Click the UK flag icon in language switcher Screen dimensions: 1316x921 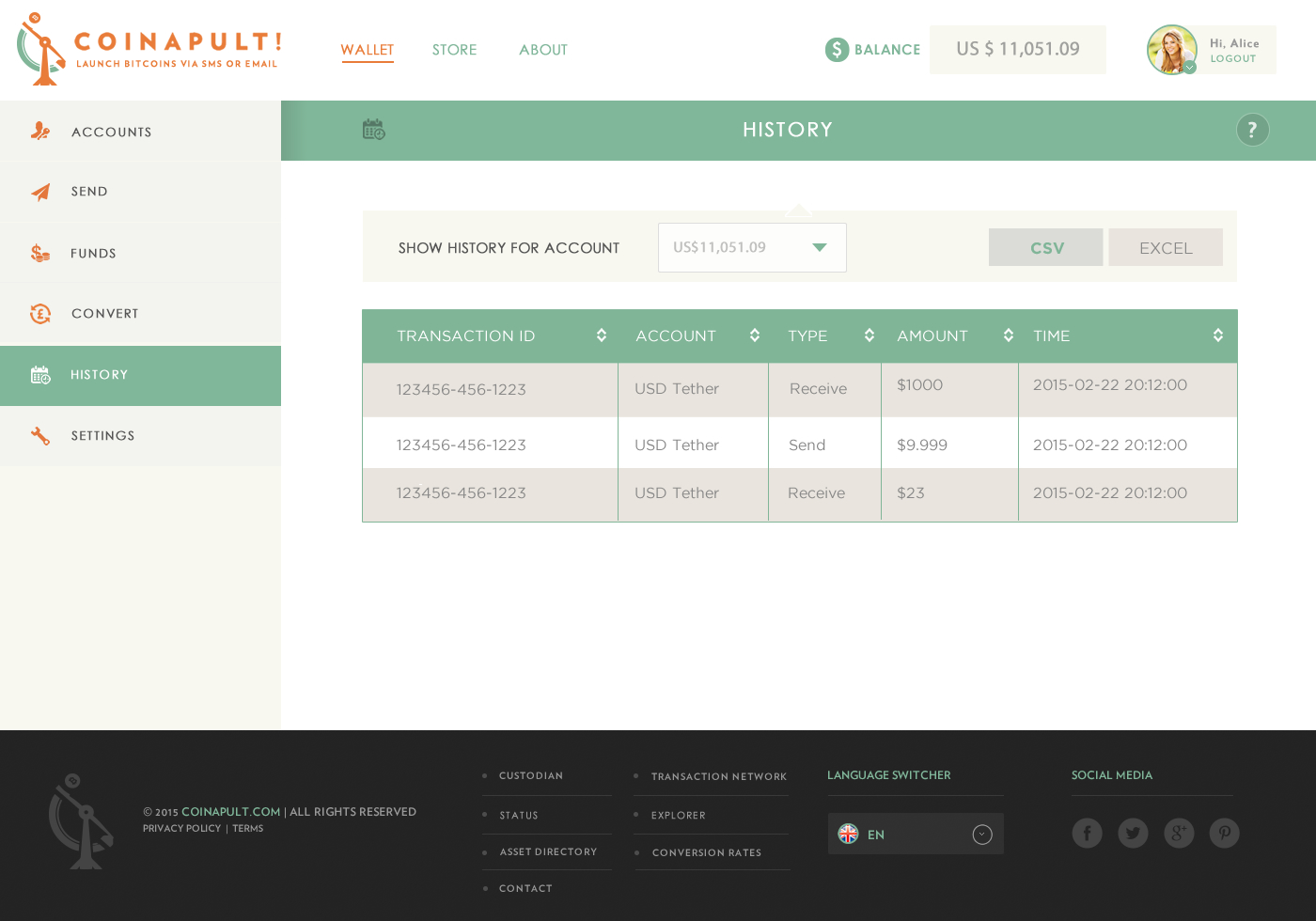coord(848,834)
